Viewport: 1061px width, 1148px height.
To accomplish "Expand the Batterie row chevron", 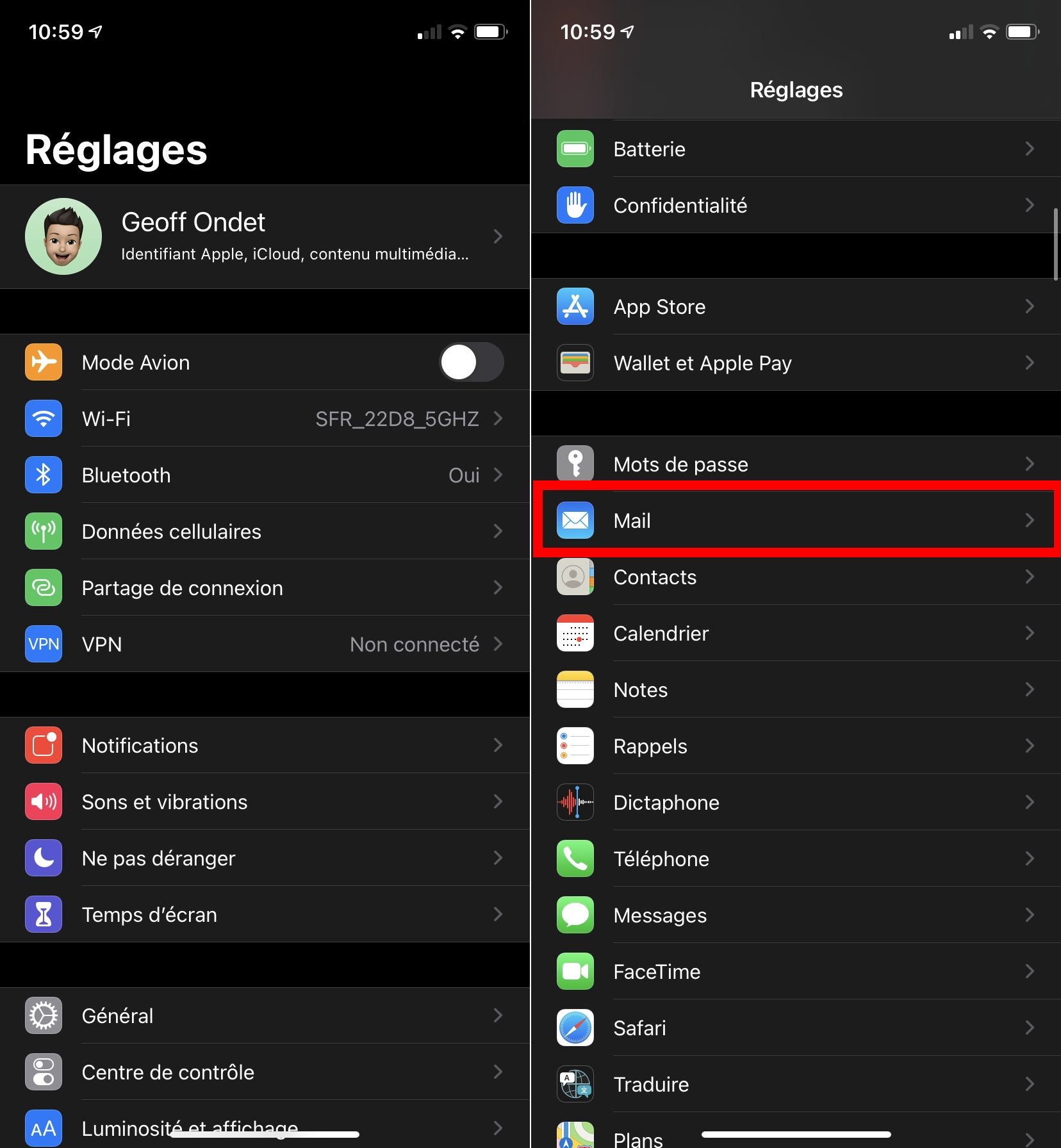I will click(1030, 149).
